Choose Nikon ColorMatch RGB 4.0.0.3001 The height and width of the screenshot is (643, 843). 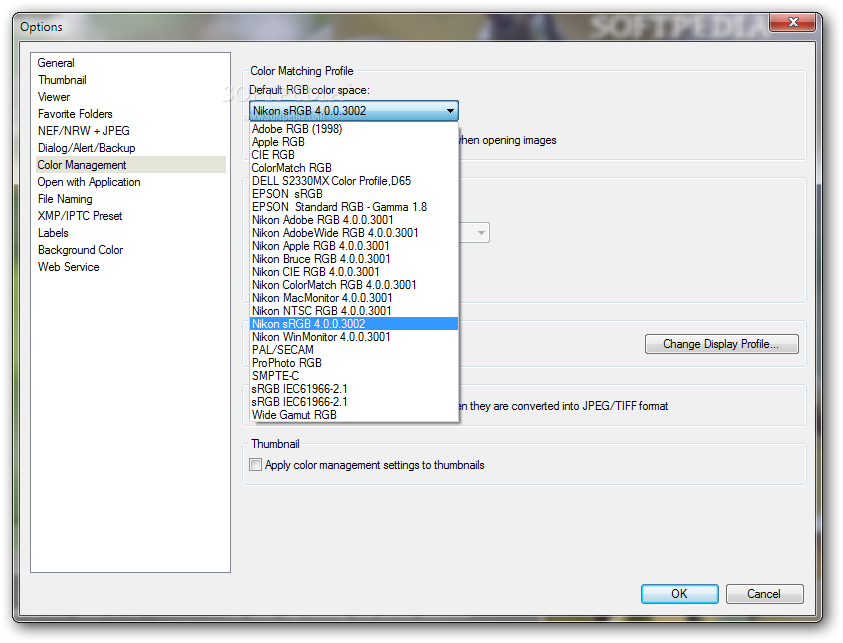pyautogui.click(x=354, y=285)
